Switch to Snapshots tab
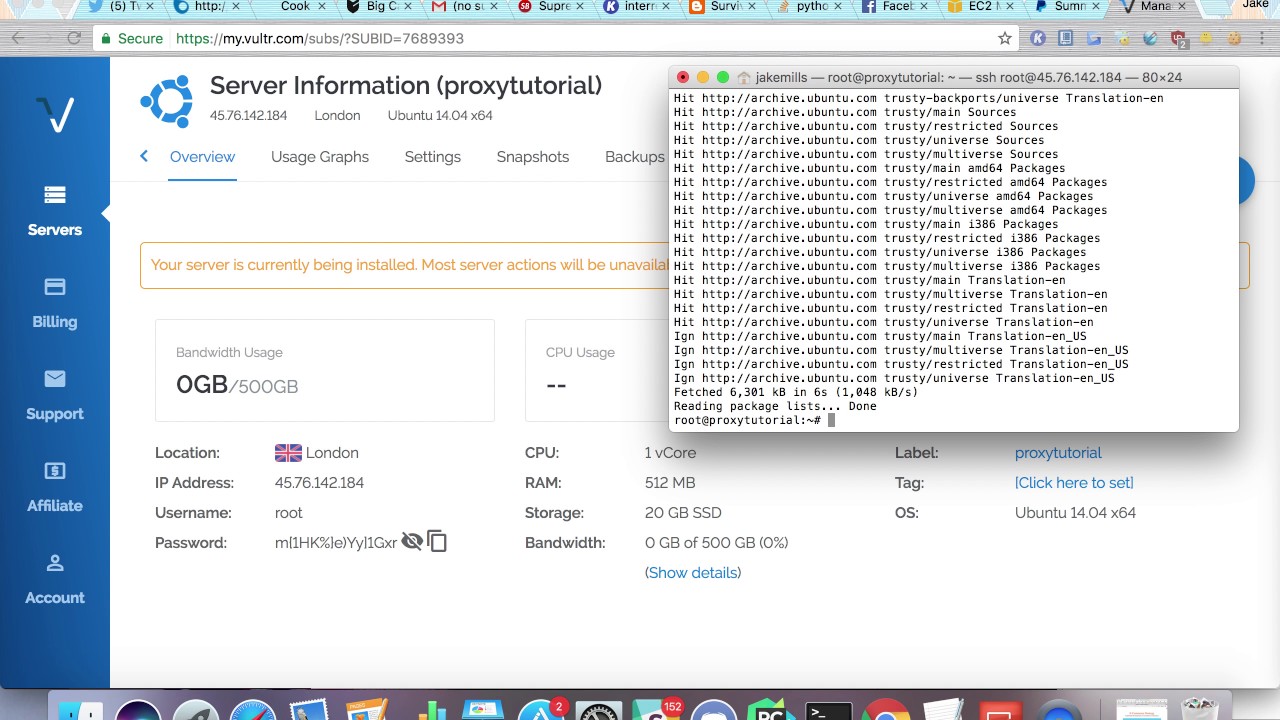 (x=533, y=157)
